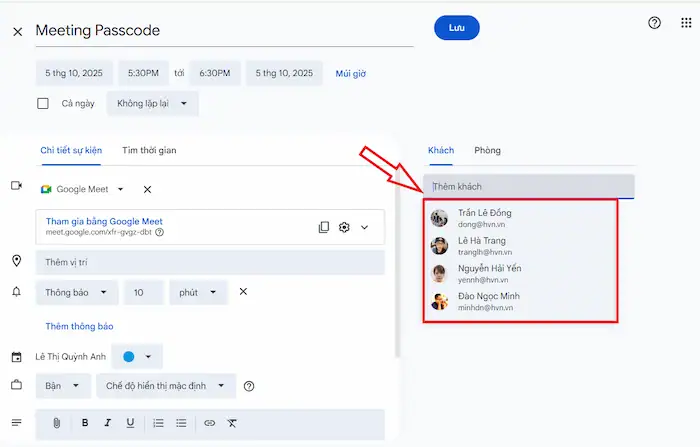
Task: Insert a numbered list
Action: 158,423
